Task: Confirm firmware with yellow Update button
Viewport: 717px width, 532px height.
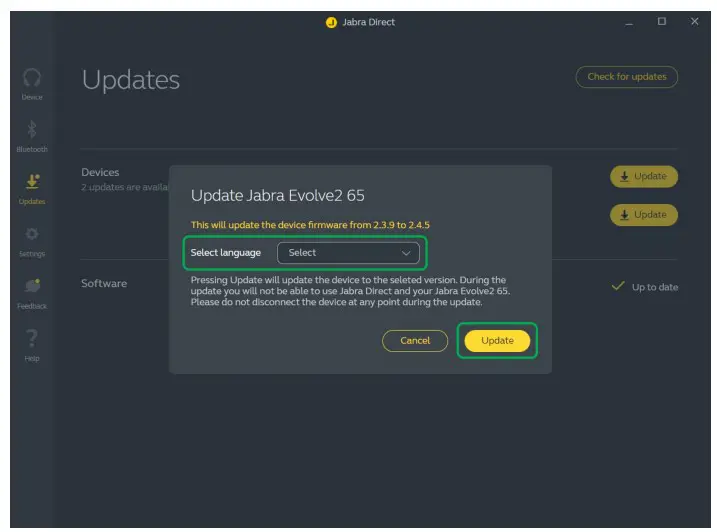Action: pyautogui.click(x=497, y=341)
